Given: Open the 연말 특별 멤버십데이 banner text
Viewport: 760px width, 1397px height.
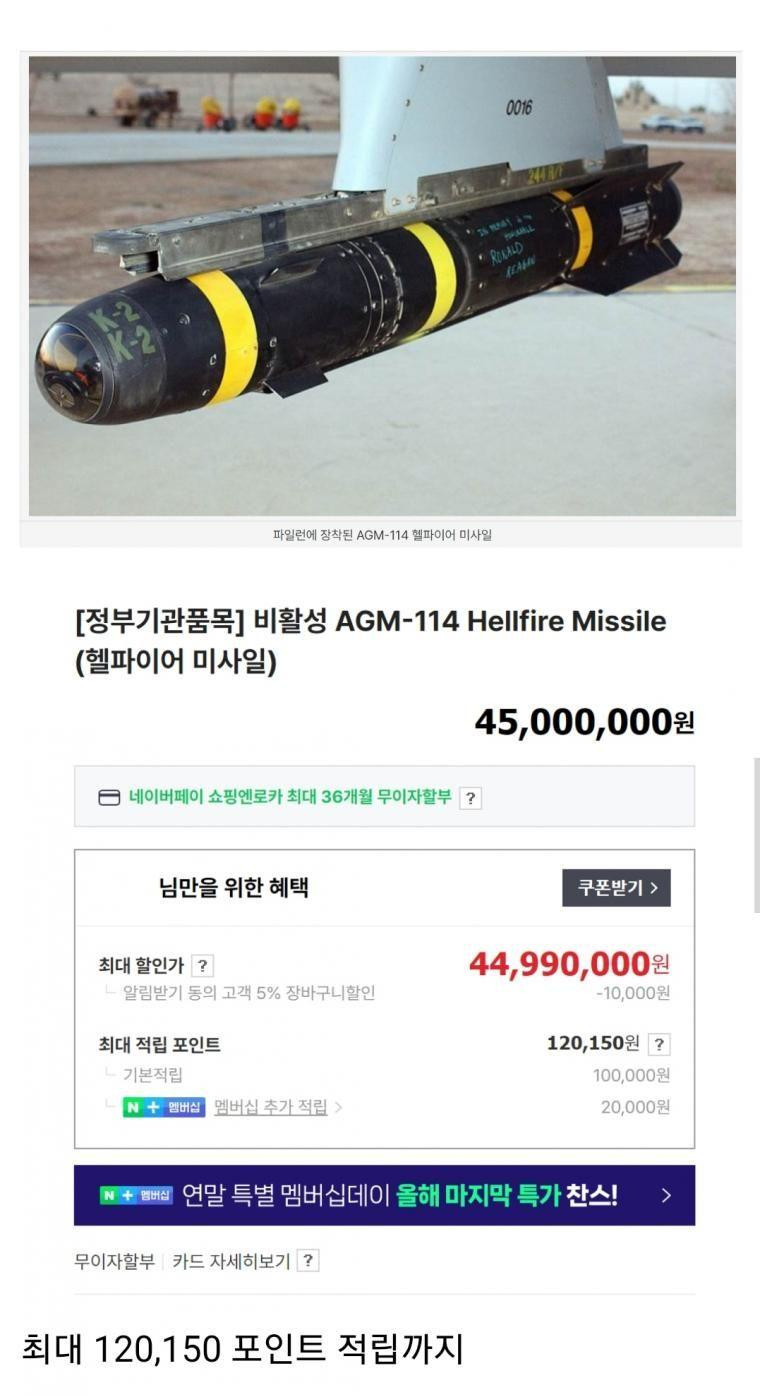Looking at the screenshot, I should [400, 1196].
